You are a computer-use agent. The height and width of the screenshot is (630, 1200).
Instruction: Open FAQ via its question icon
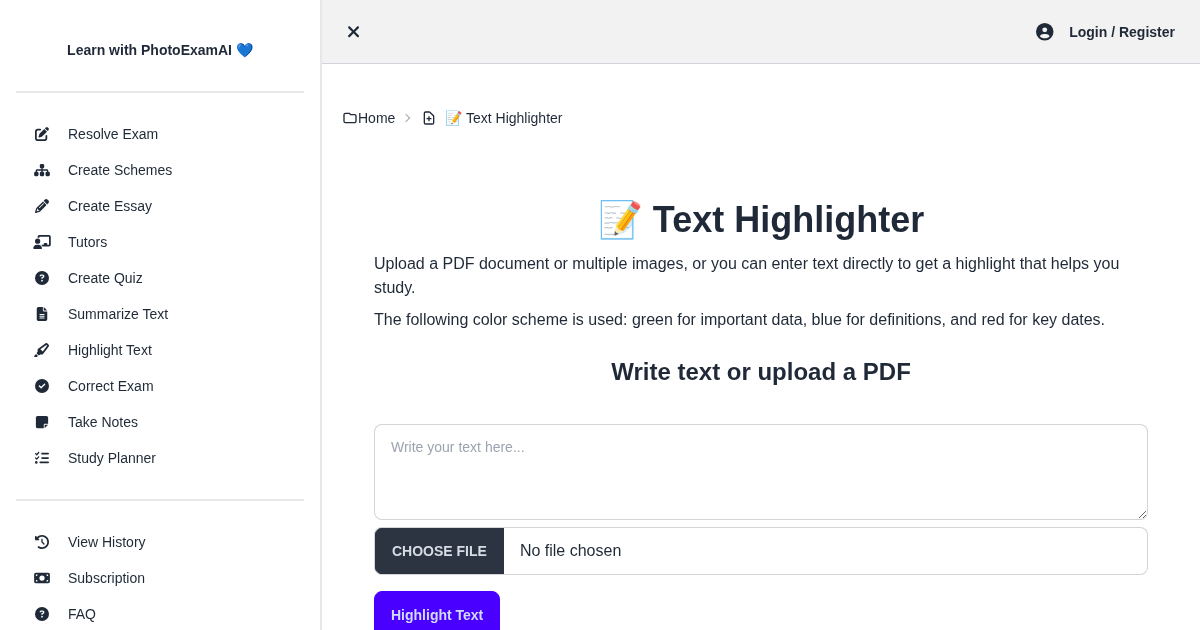(x=42, y=614)
